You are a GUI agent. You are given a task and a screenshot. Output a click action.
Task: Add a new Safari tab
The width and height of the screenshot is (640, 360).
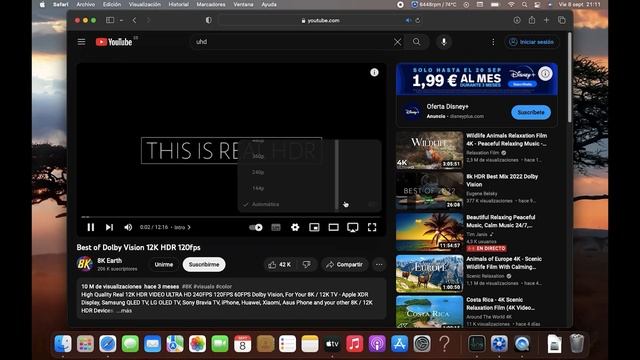(546, 20)
